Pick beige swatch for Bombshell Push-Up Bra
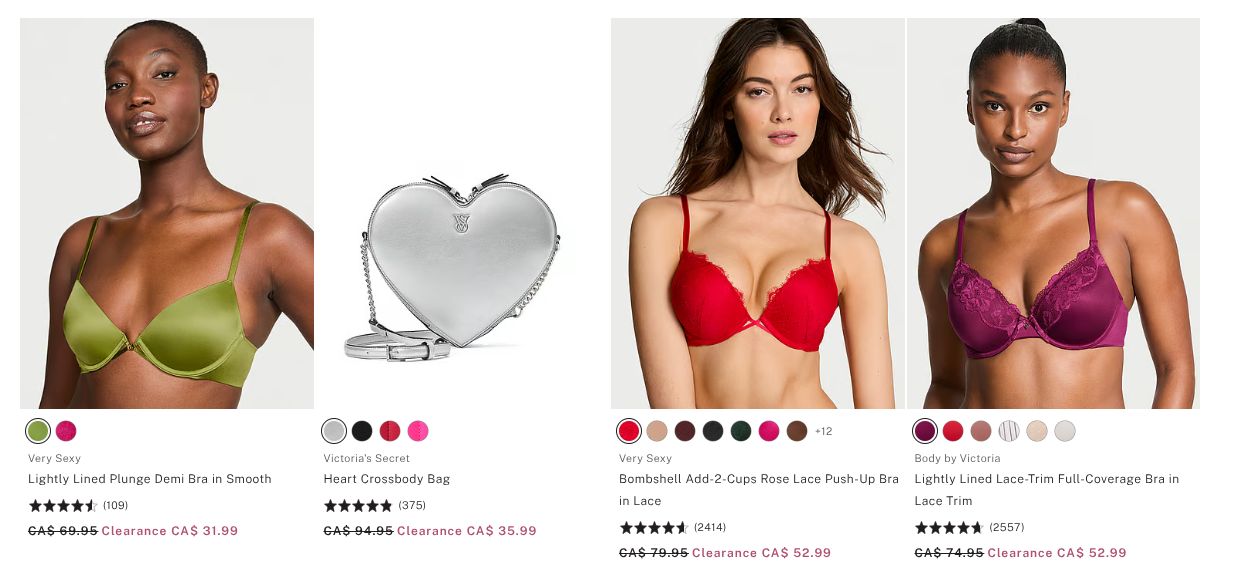 tap(657, 431)
